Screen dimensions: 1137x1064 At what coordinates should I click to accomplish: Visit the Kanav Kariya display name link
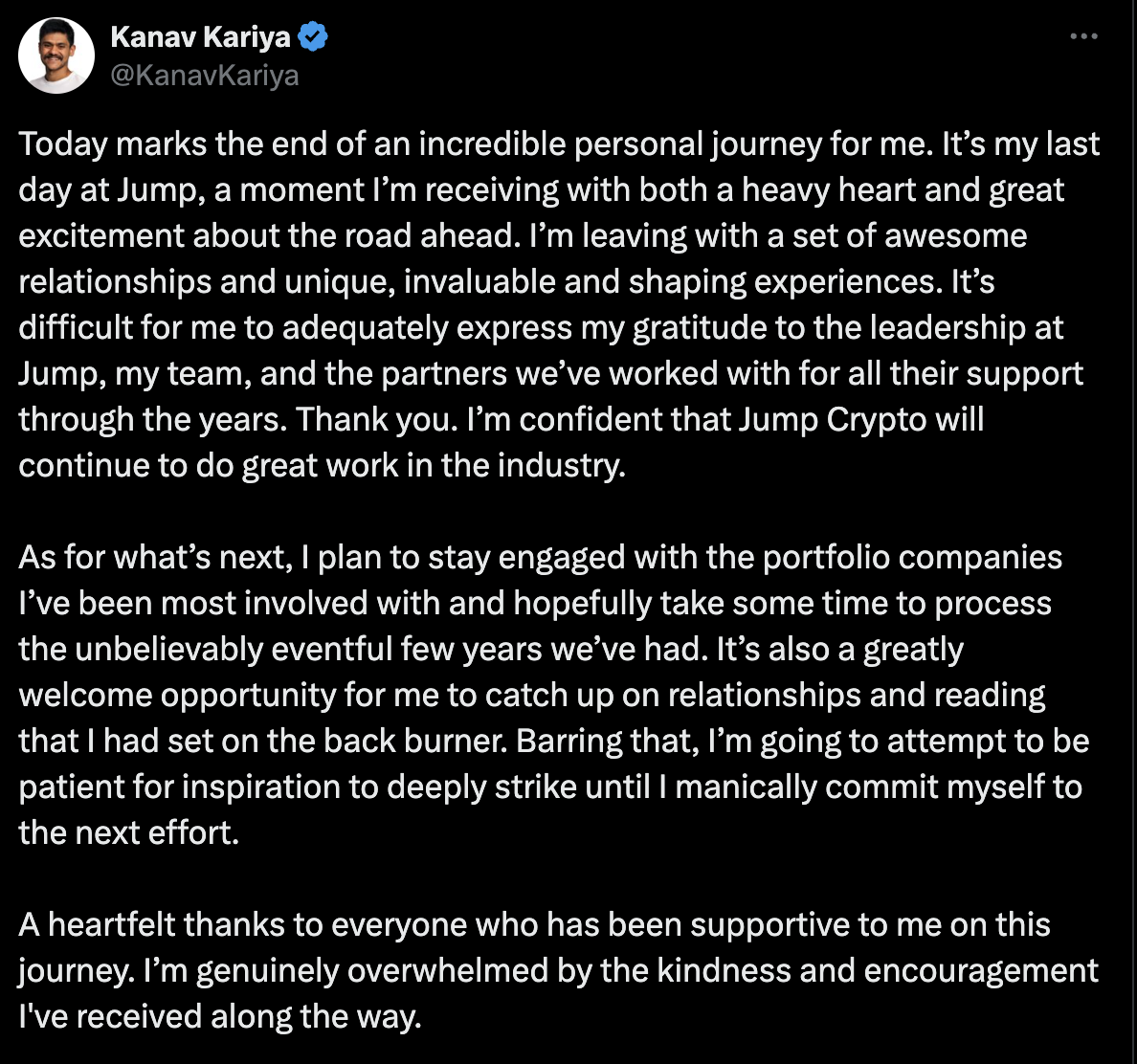[x=200, y=36]
